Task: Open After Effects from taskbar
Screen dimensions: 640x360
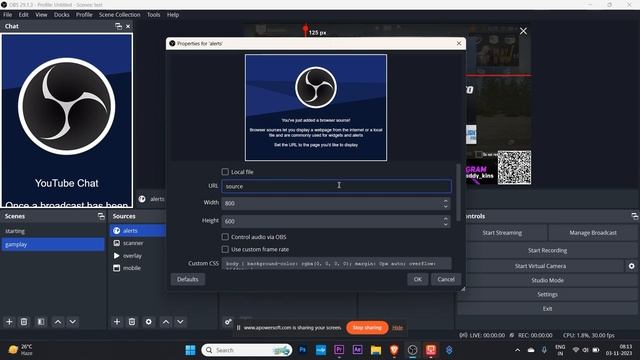Action: point(357,350)
